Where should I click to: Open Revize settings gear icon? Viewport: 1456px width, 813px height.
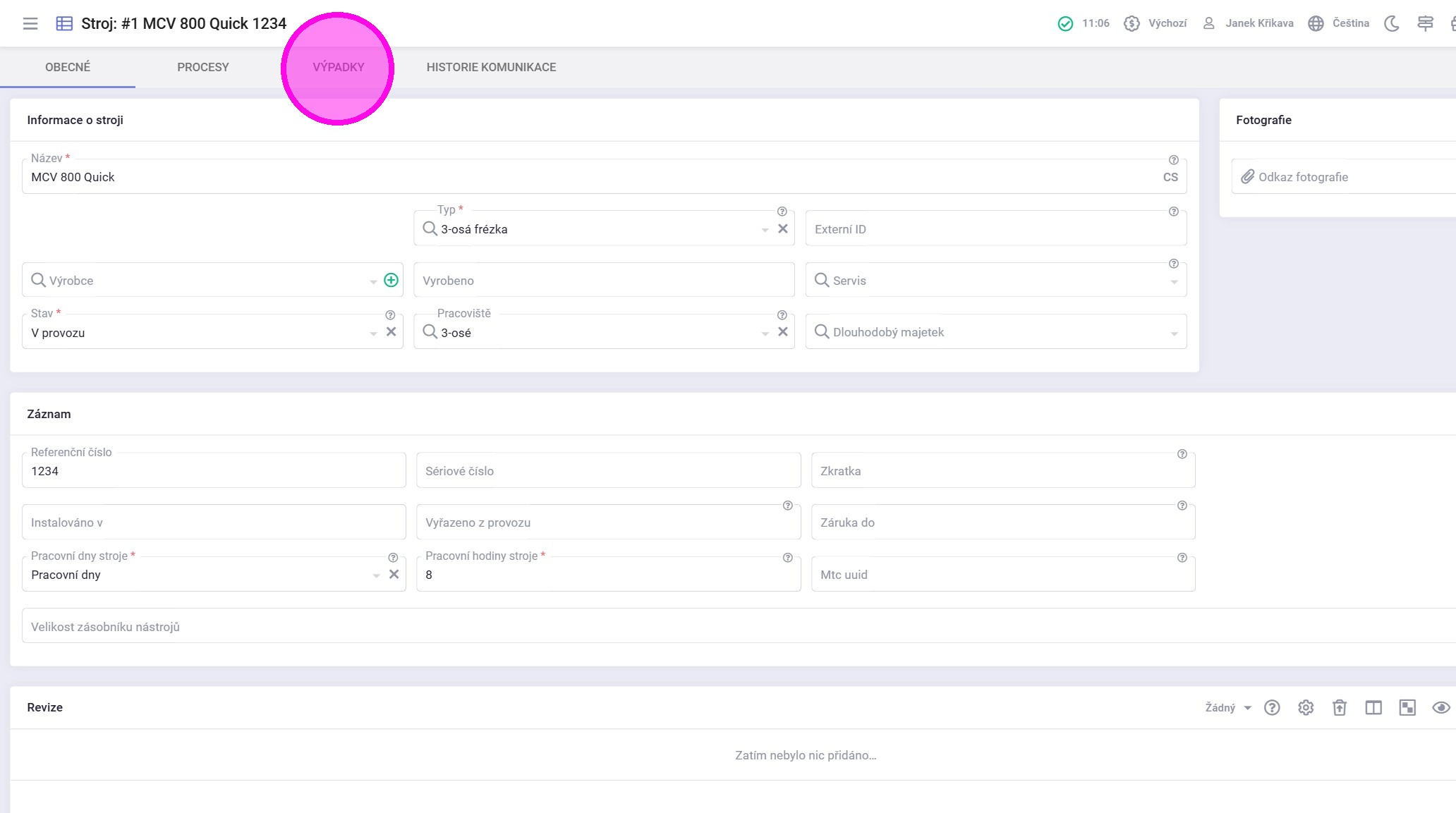[1306, 707]
